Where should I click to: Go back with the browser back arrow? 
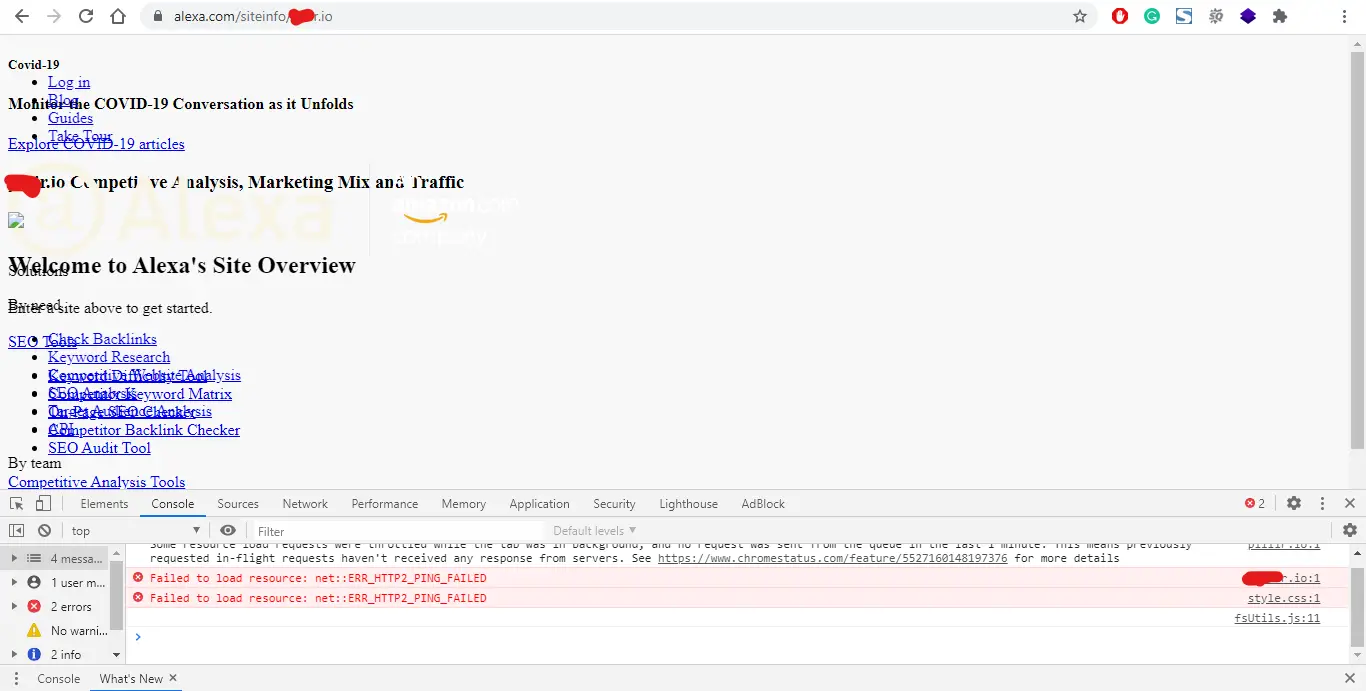pos(22,16)
